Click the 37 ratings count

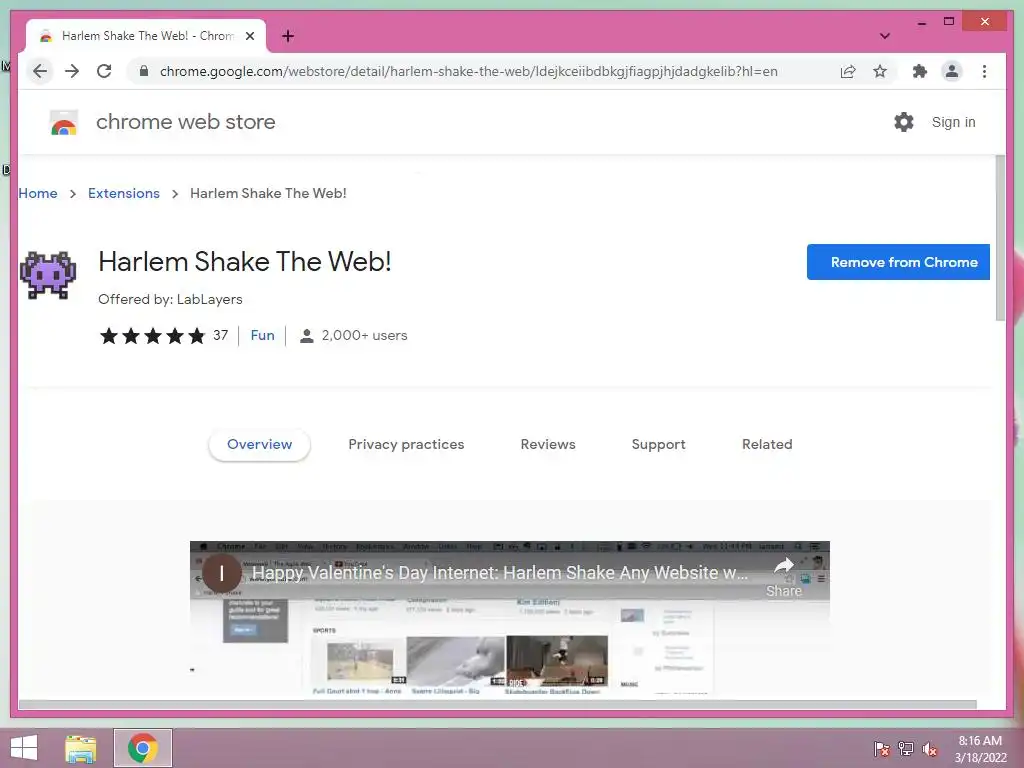pos(221,336)
